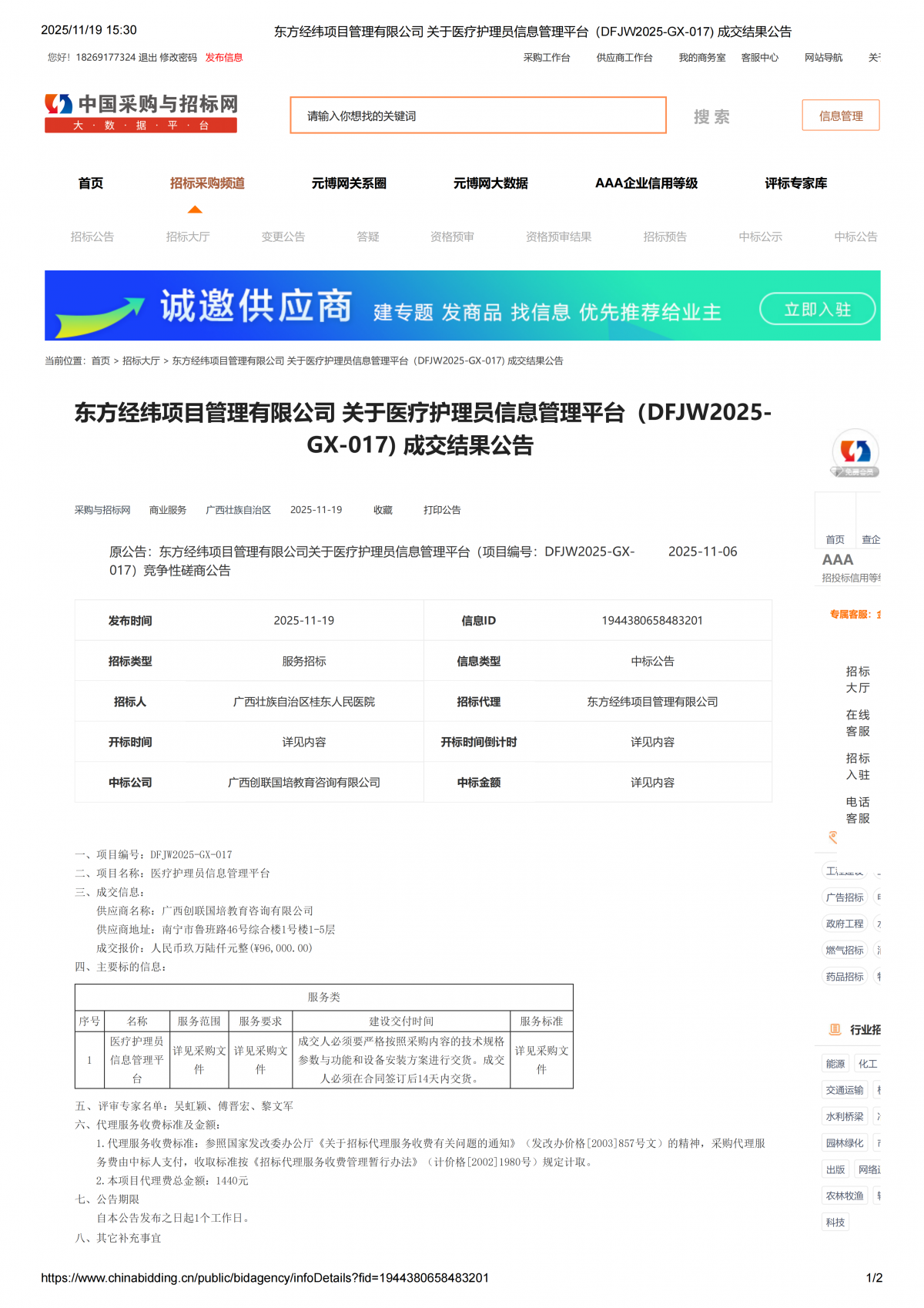The image size is (924, 1308).
Task: Click the 采购与招标网 tag under the title
Action: point(102,510)
